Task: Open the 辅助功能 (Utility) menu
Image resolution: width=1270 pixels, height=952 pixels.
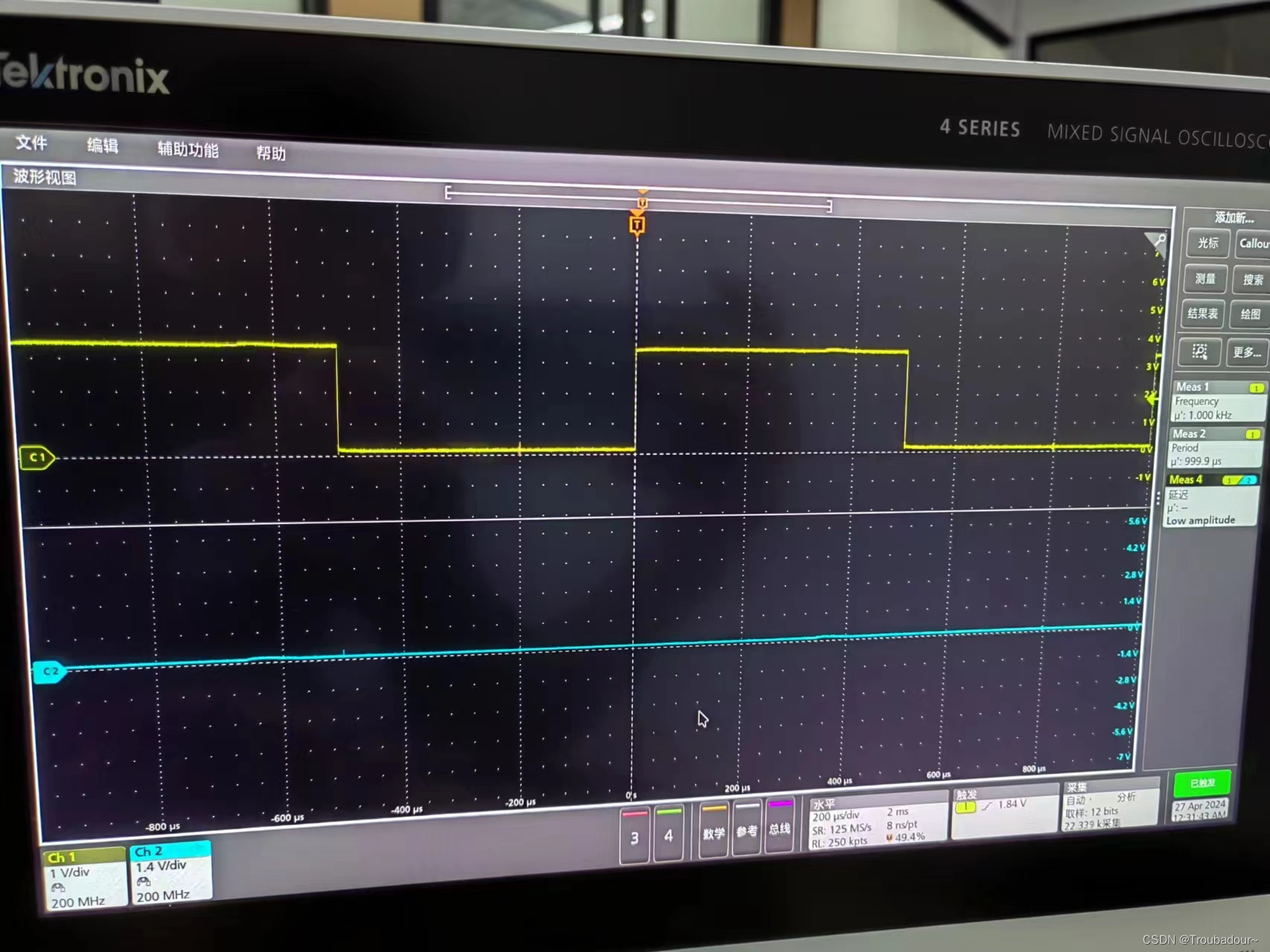Action: (186, 149)
